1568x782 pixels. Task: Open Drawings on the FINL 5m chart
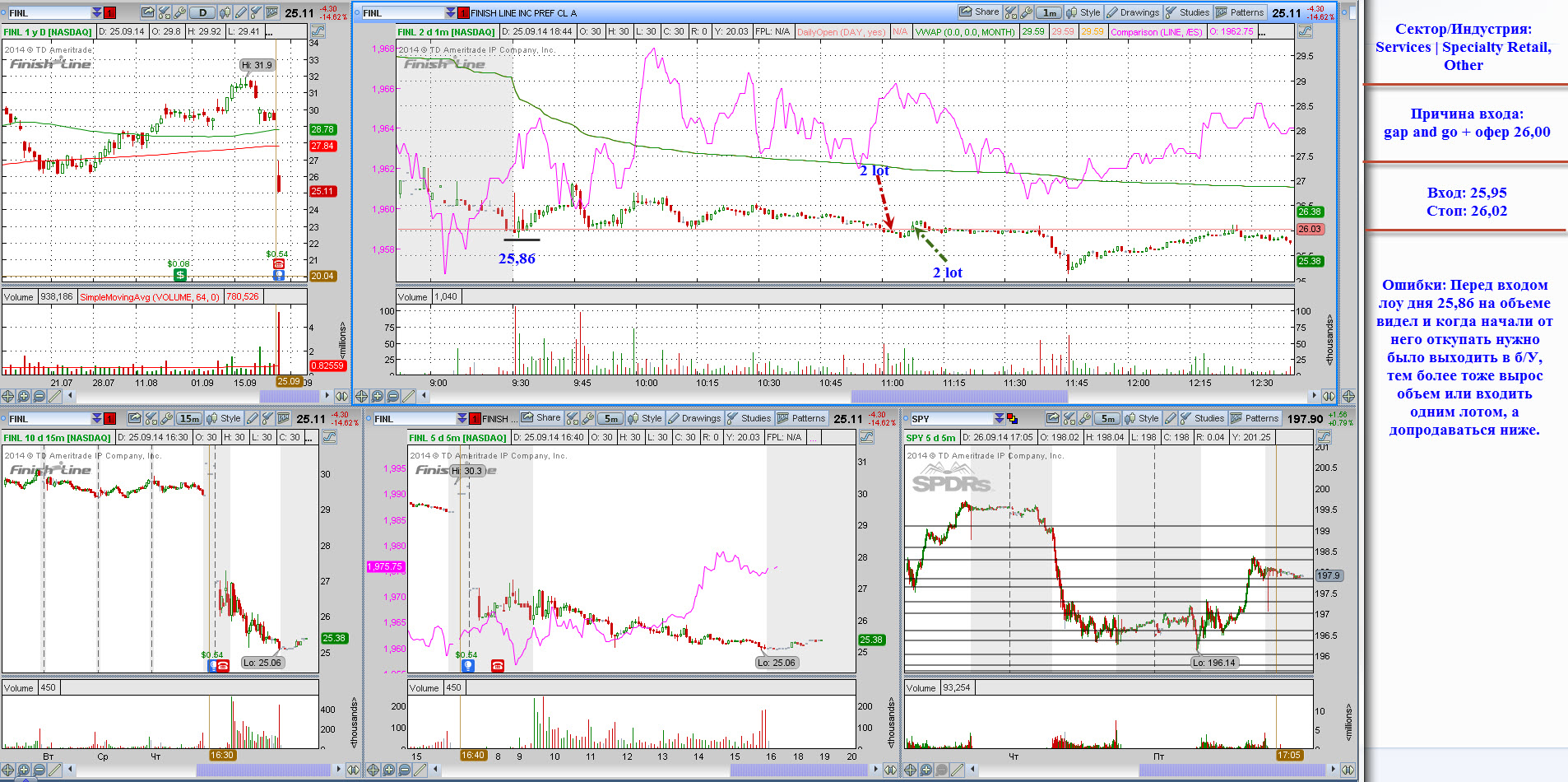point(694,418)
